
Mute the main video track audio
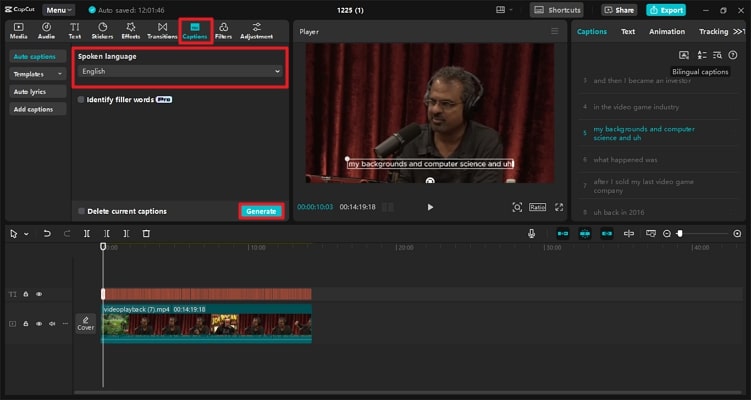click(52, 324)
